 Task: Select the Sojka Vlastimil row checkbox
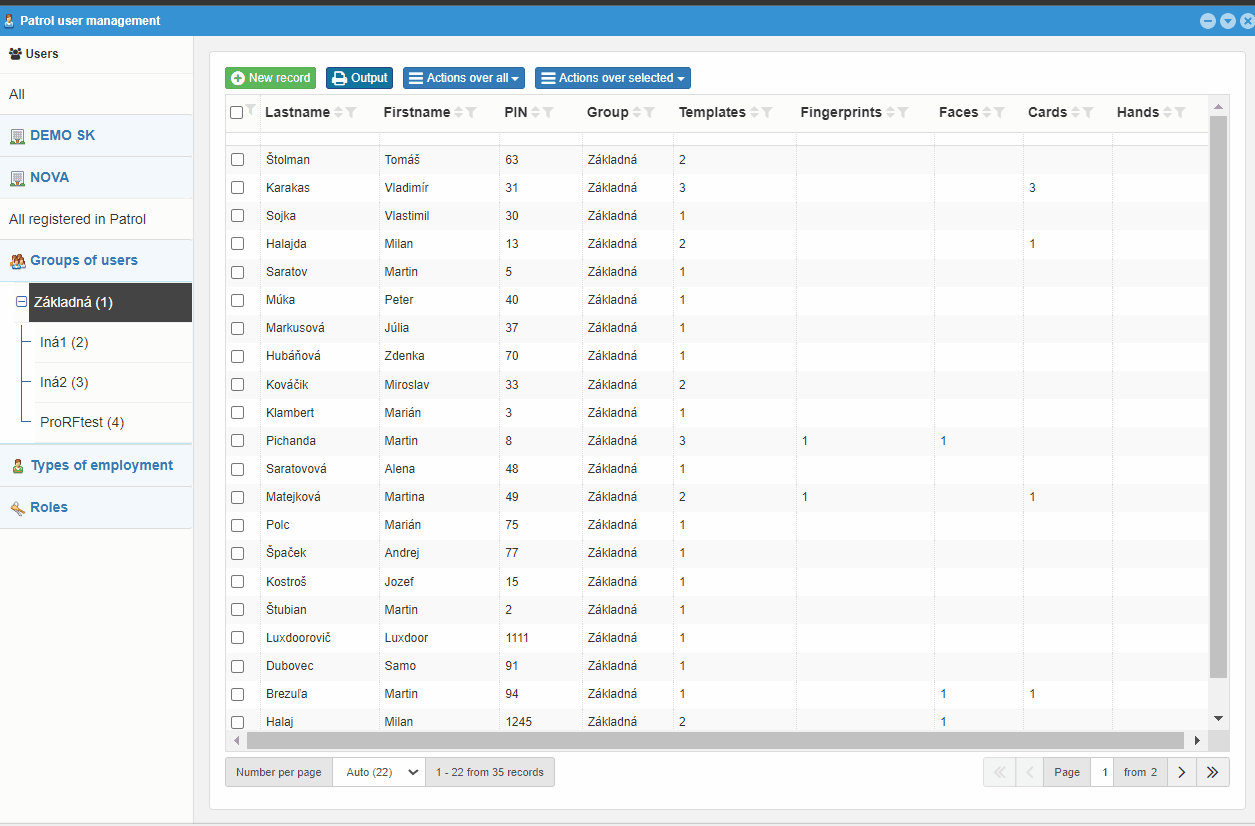click(x=238, y=215)
